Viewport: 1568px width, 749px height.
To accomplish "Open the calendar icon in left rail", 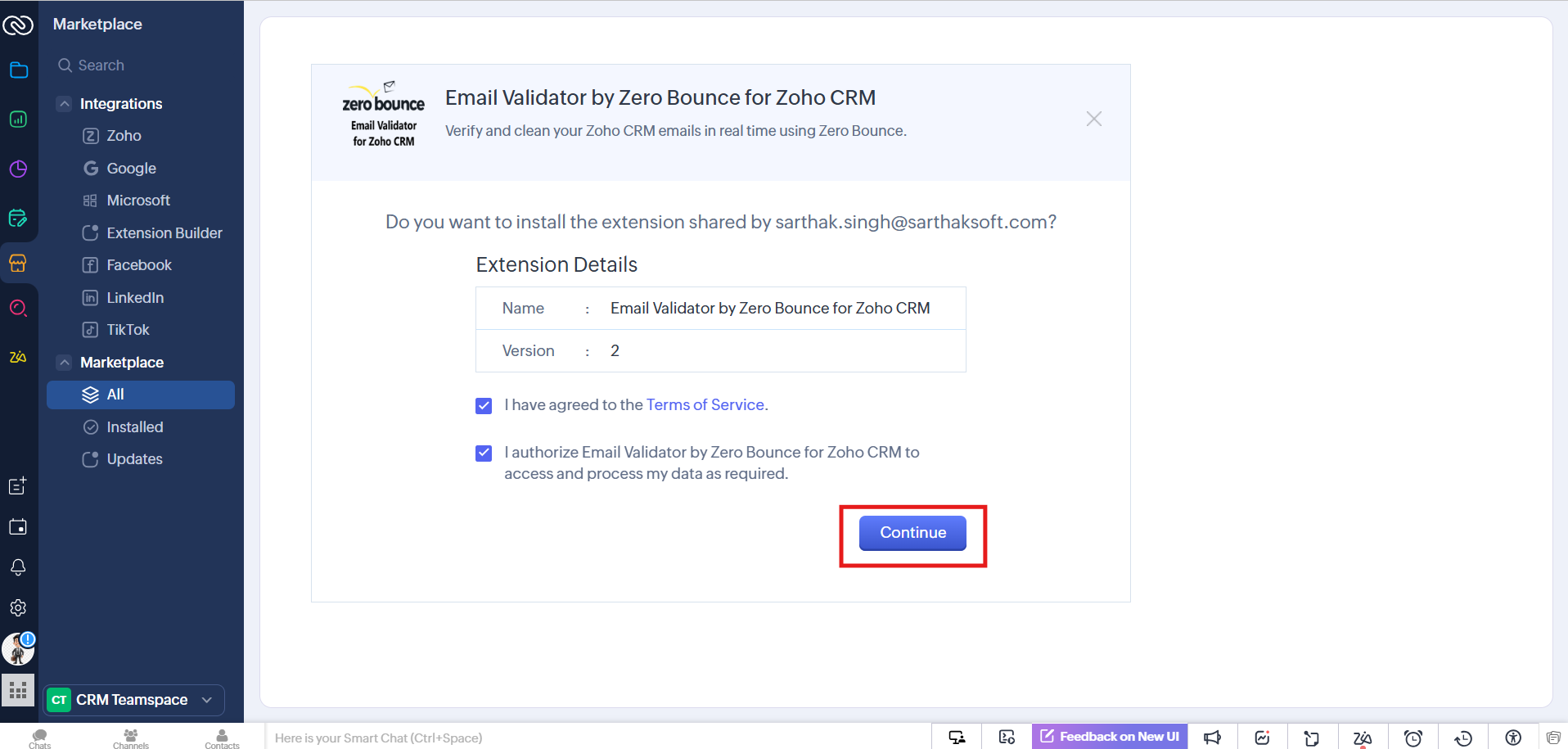I will 18,526.
